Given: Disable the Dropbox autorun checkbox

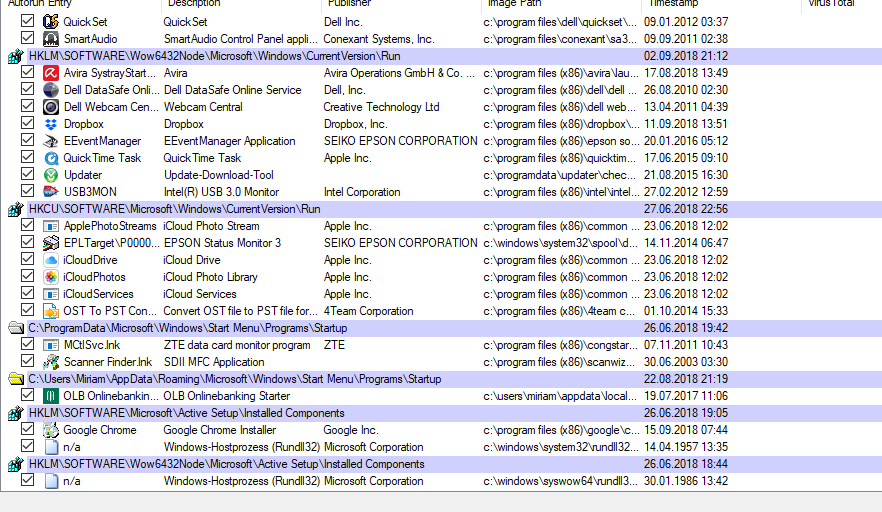Looking at the screenshot, I should pos(27,123).
